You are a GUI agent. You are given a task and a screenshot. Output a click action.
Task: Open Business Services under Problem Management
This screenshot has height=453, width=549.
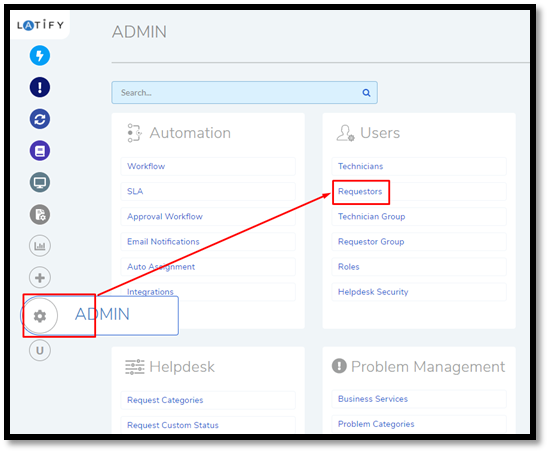pyautogui.click(x=373, y=399)
